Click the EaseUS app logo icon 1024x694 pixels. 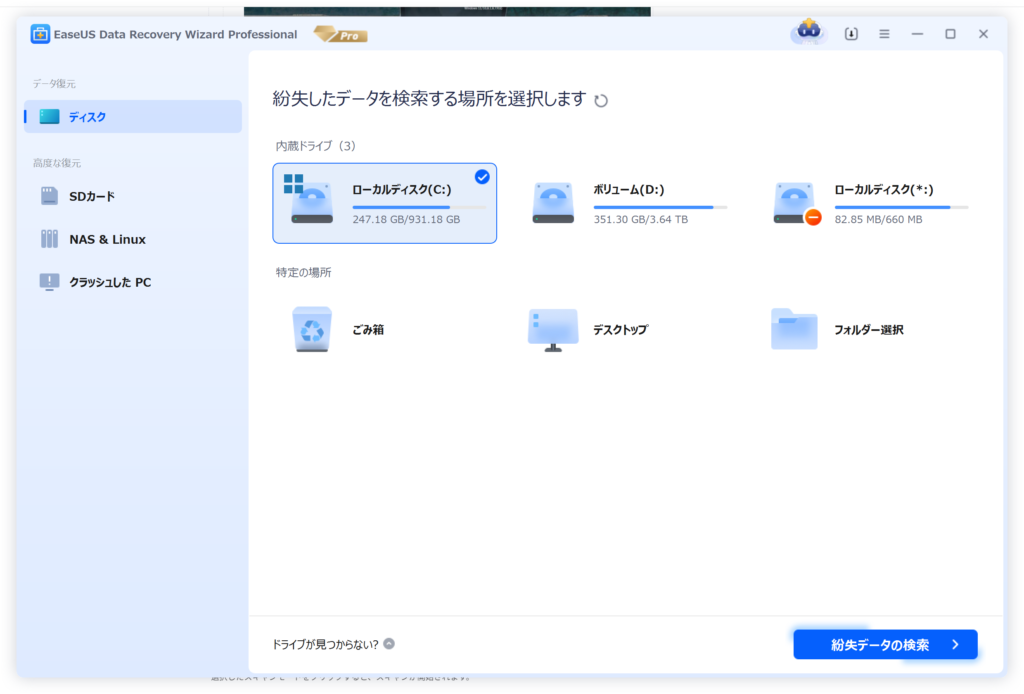point(40,35)
